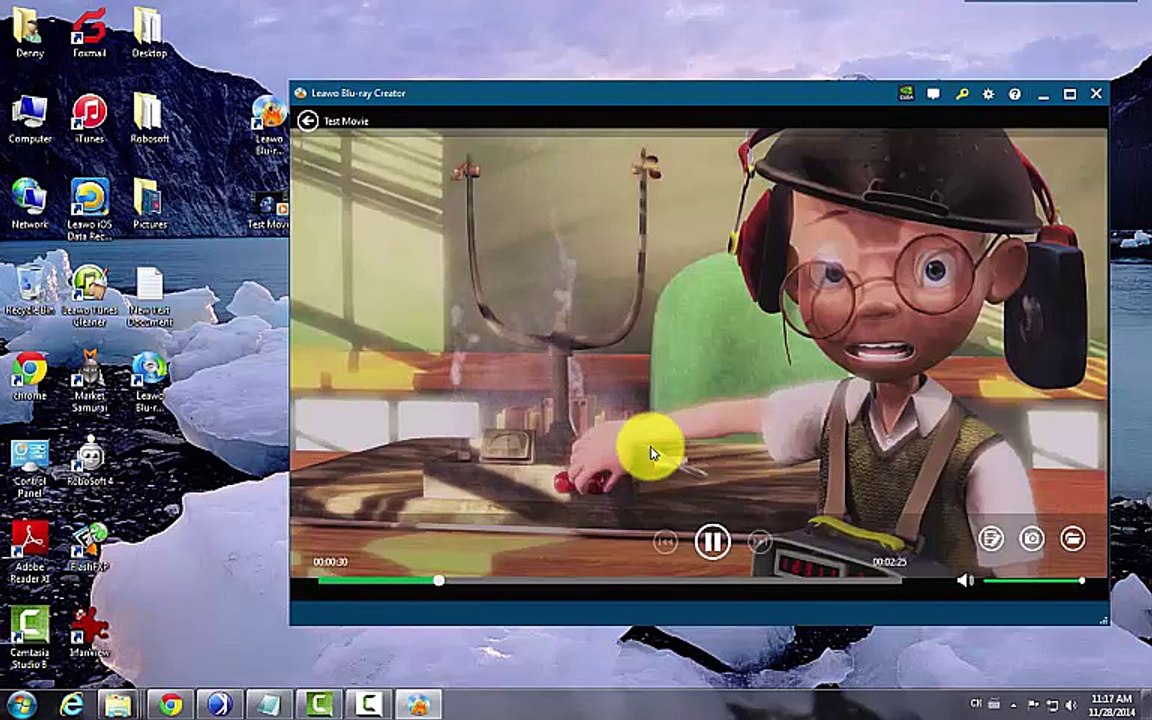The image size is (1152, 720).
Task: Seek using the playback progress handle
Action: 439,580
